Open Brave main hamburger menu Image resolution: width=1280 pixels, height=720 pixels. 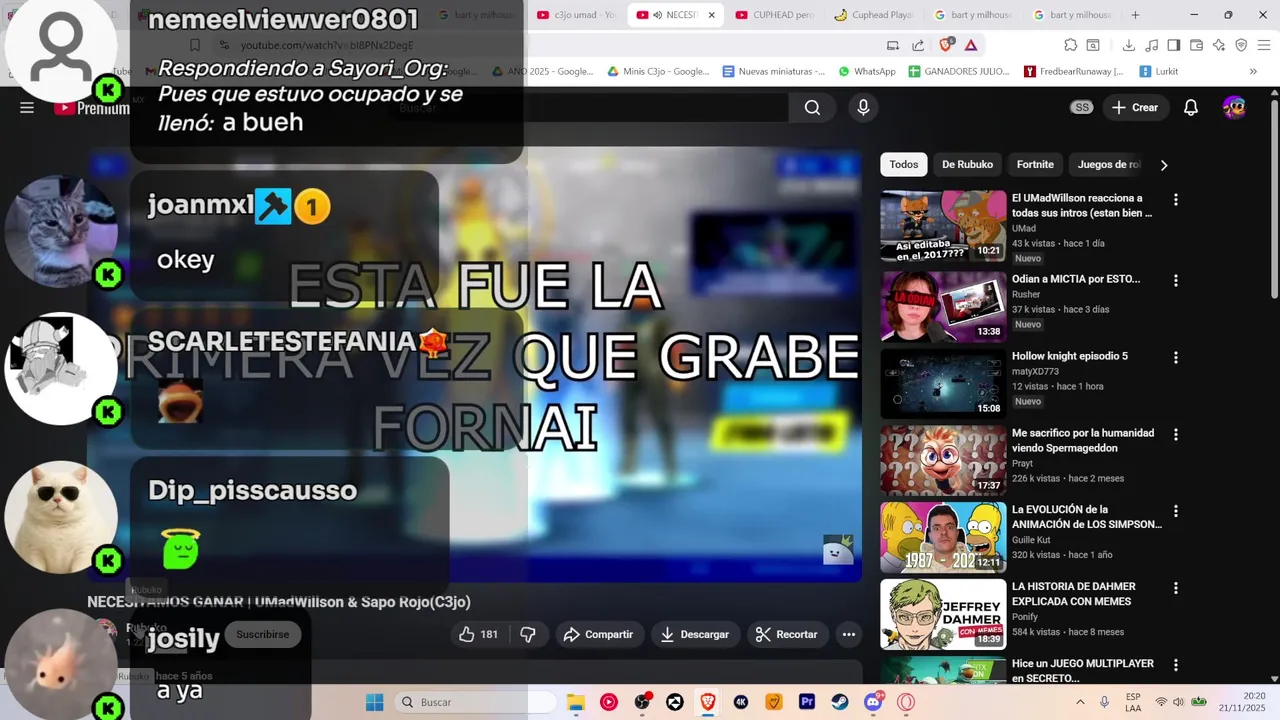click(1264, 45)
